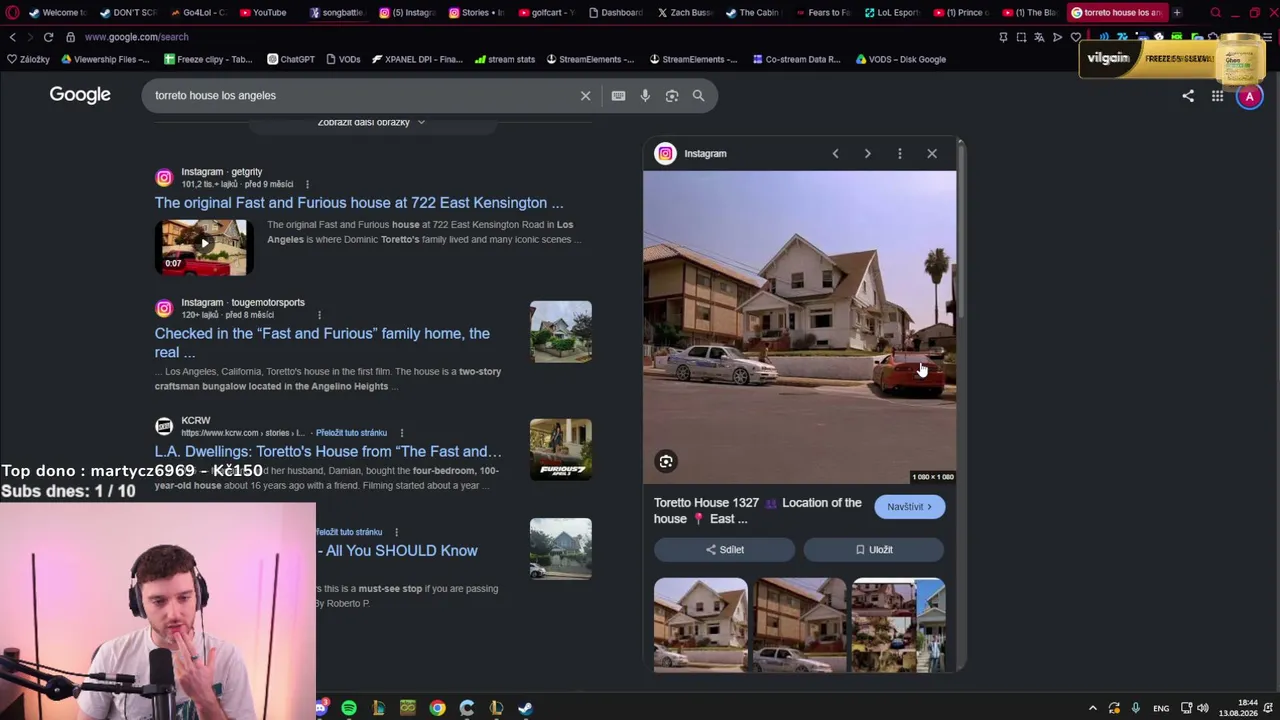Open Steam from the taskbar
Screen dimensions: 1280x720
click(525, 708)
